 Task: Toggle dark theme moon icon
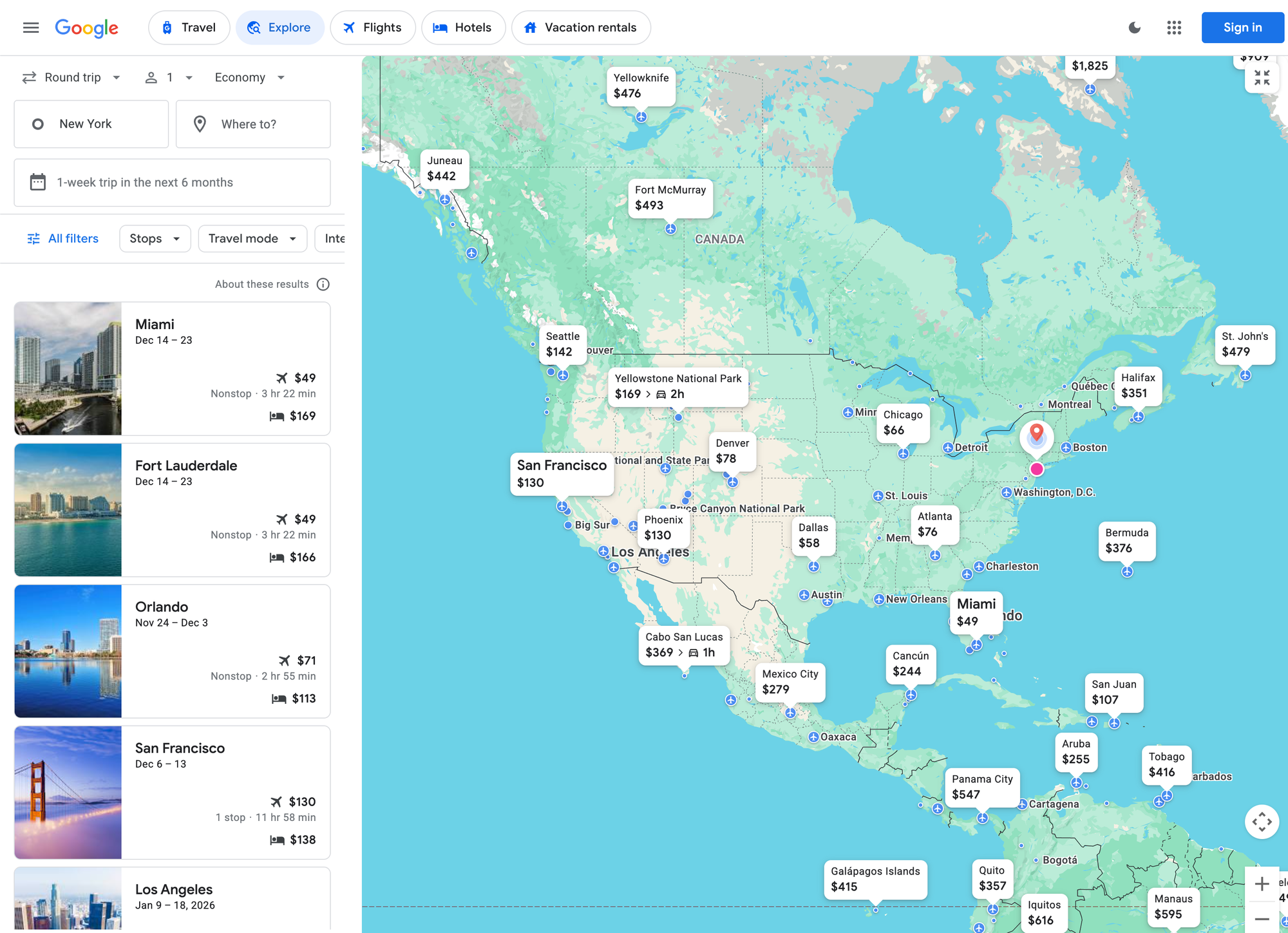tap(1135, 28)
